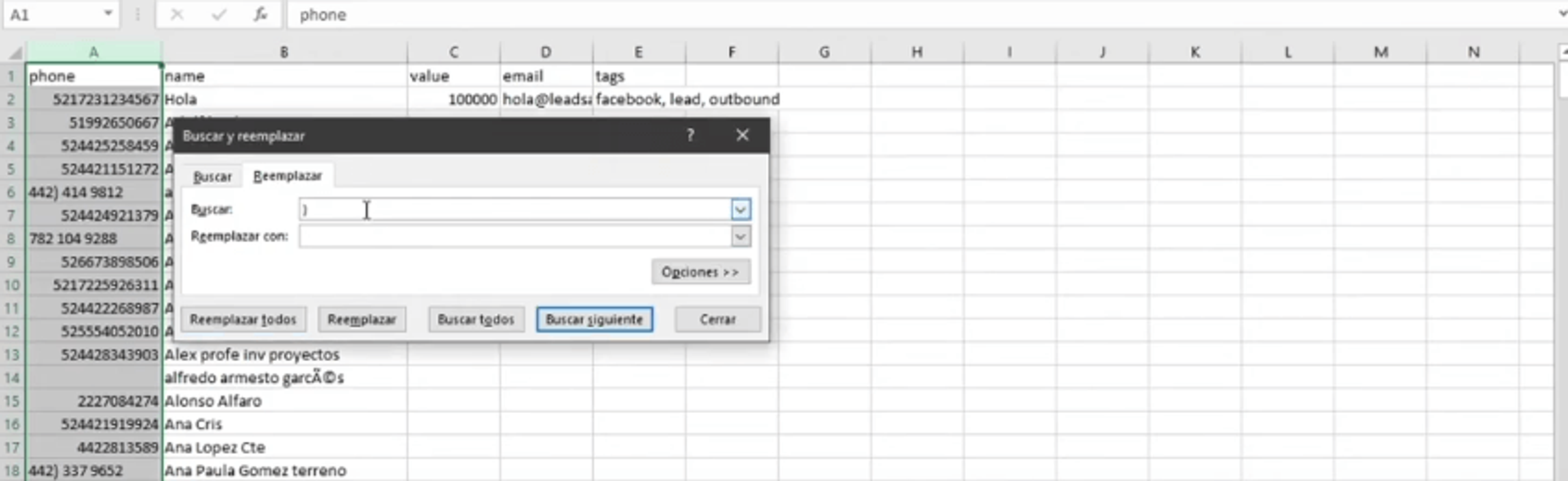The height and width of the screenshot is (481, 1568).
Task: Click the 'name' header cell
Action: coord(284,76)
